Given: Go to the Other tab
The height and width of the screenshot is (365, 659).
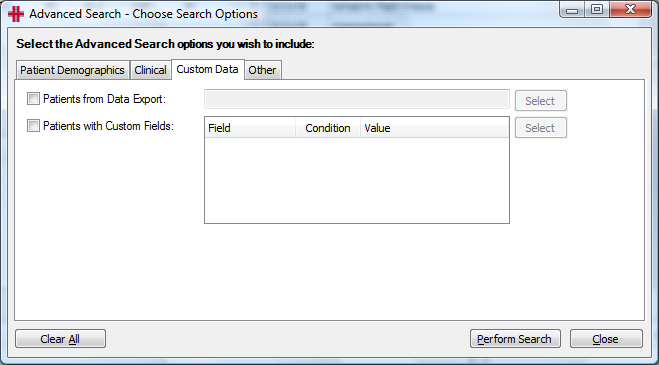Looking at the screenshot, I should pyautogui.click(x=262, y=70).
